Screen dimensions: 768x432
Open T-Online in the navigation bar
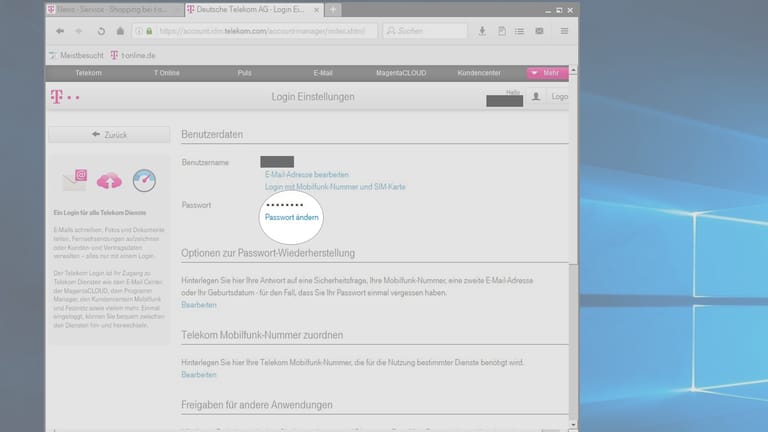coord(167,73)
